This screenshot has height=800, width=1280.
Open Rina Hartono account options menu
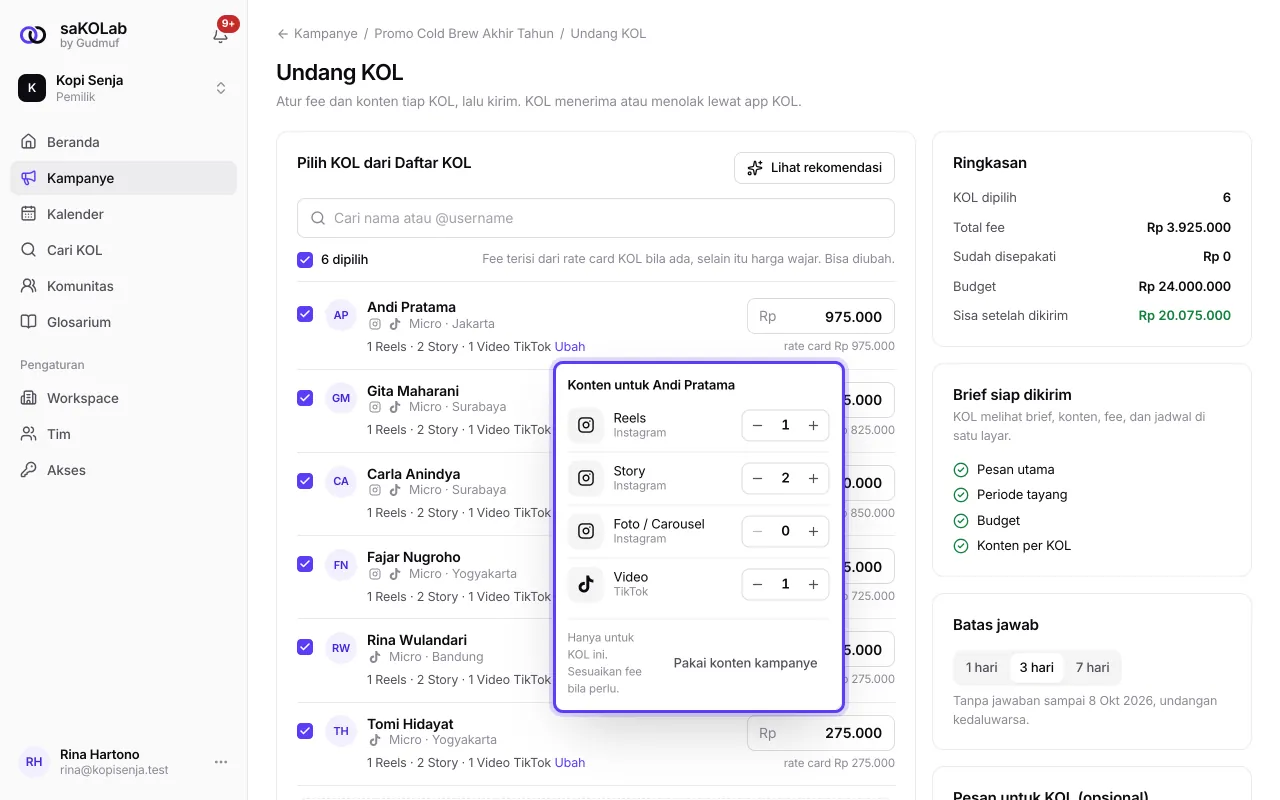coord(221,762)
